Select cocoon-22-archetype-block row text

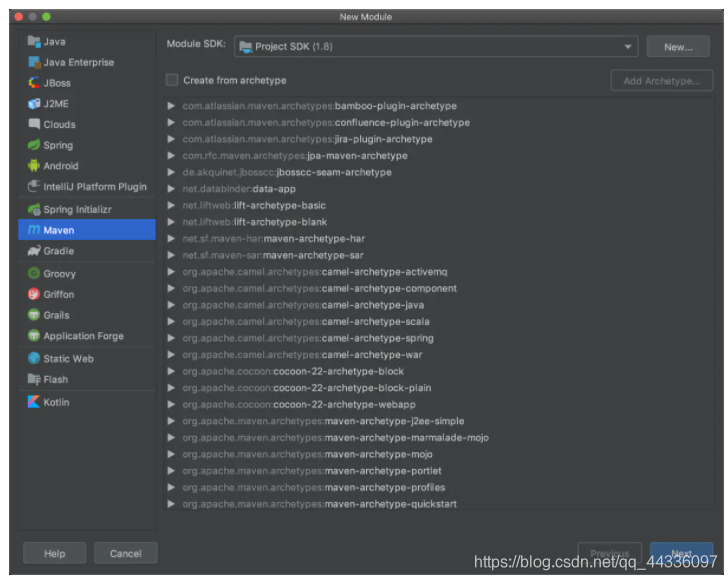[x=293, y=372]
